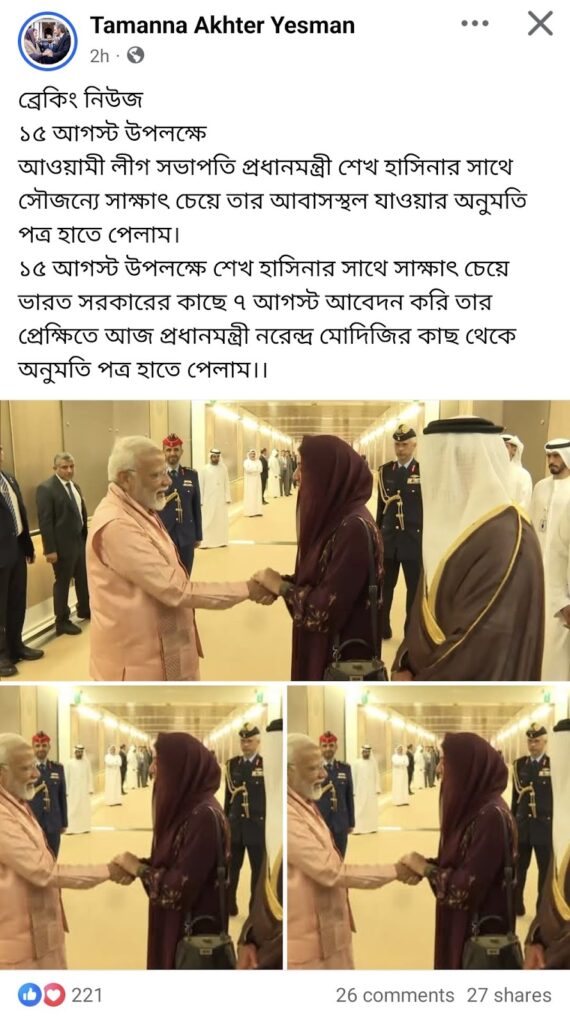Click the আওয়ামী লীগ সভাপতি sentence
Image resolution: width=570 pixels, height=1024 pixels.
(272, 201)
